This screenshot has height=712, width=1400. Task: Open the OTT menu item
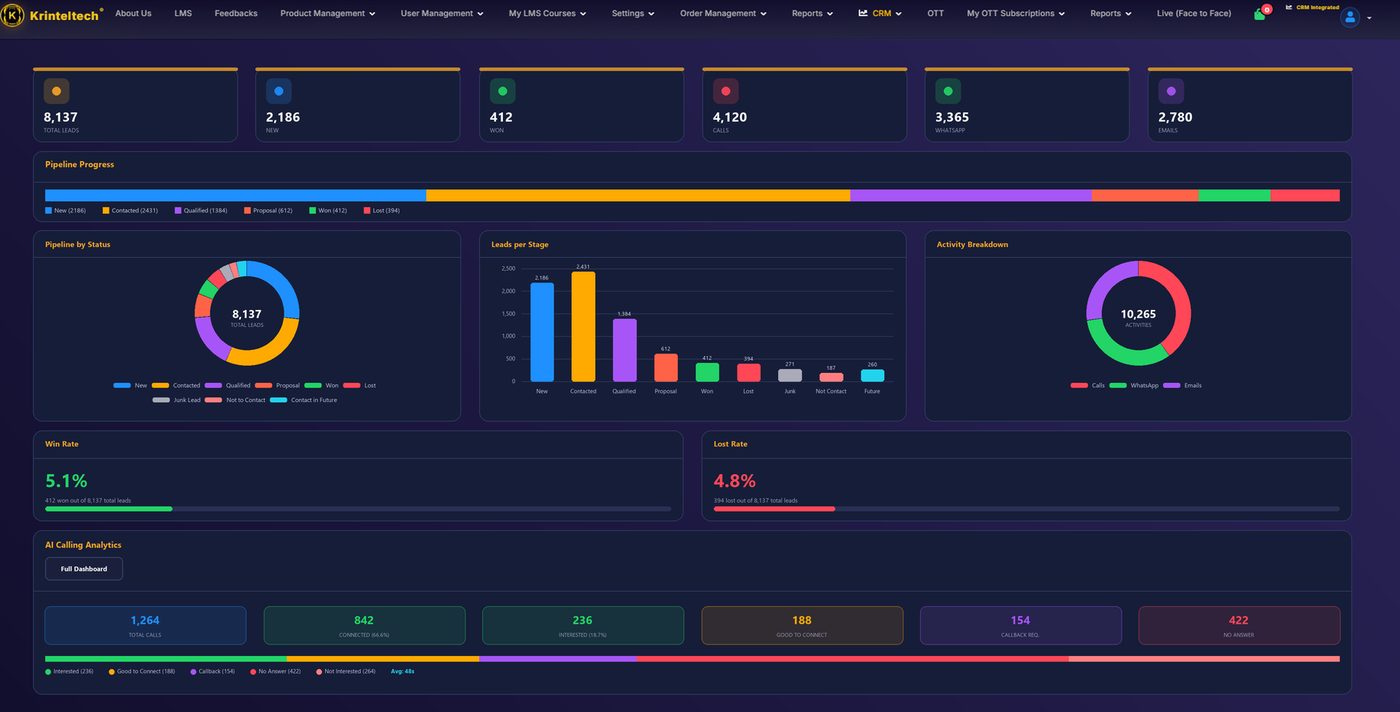(x=935, y=14)
